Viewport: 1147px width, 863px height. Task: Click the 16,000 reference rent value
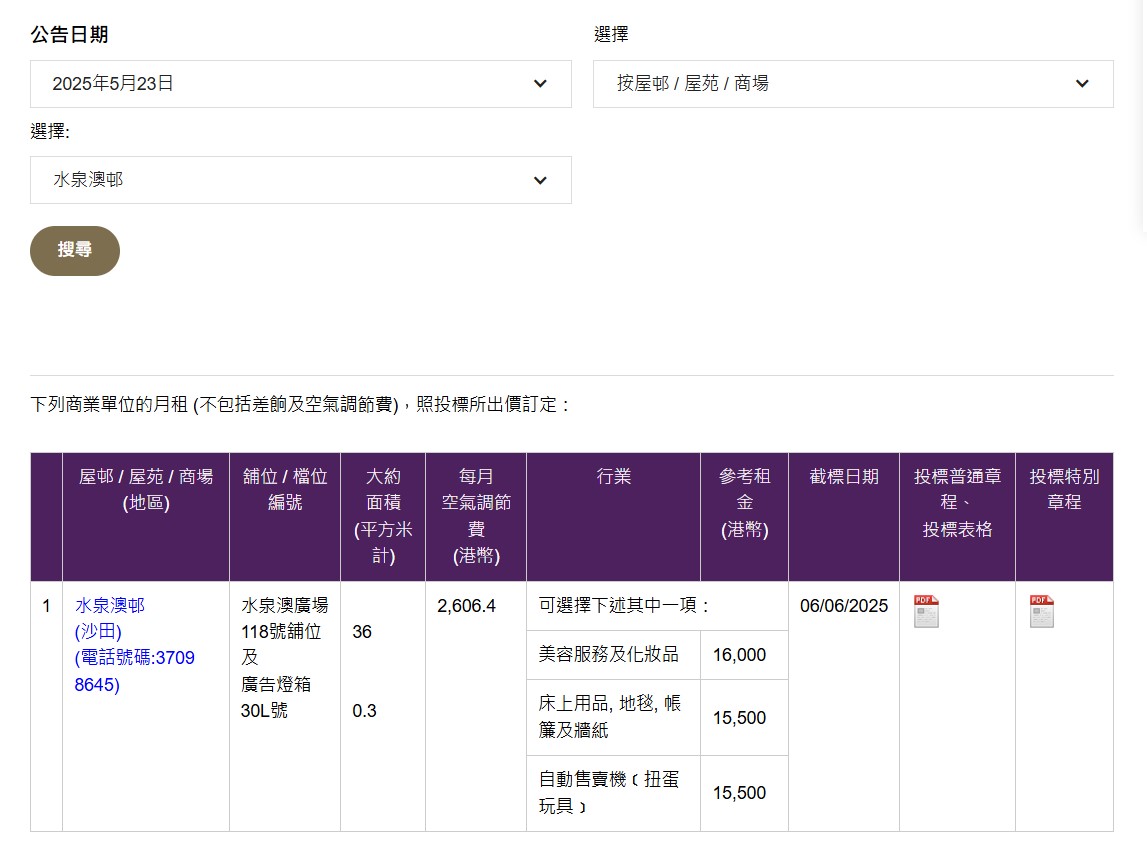point(739,655)
